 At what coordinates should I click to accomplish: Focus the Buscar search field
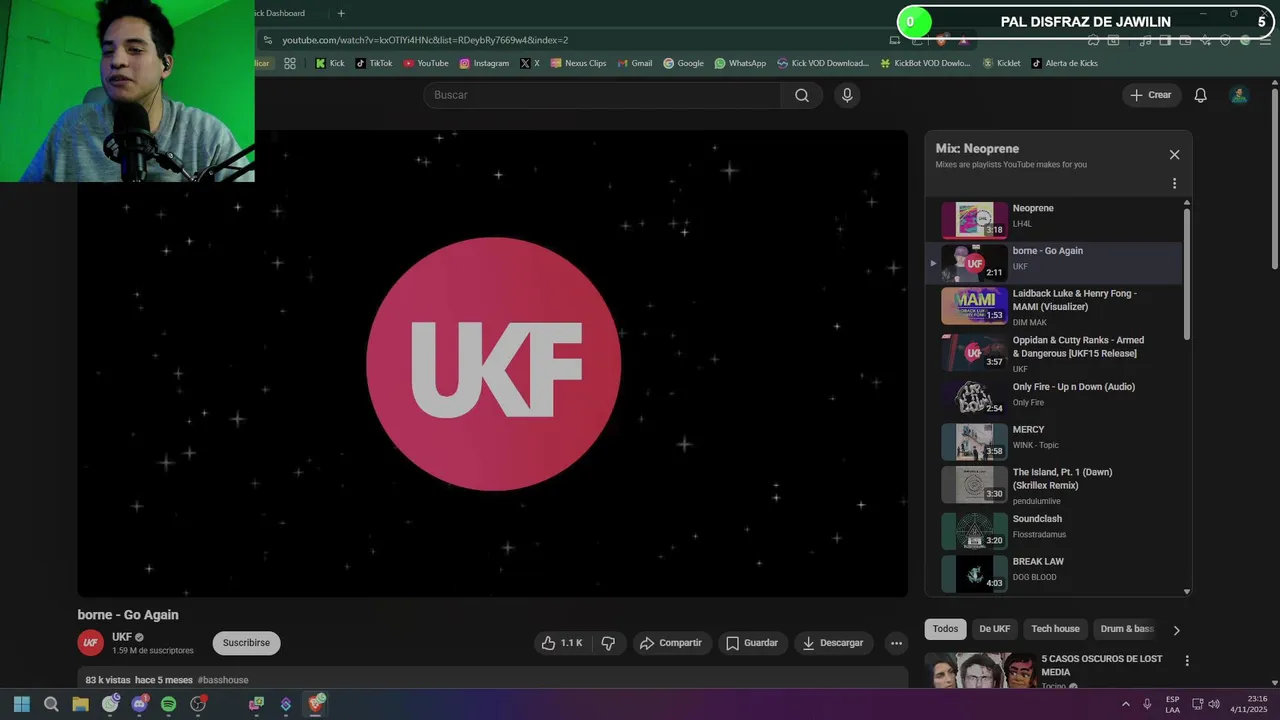601,95
